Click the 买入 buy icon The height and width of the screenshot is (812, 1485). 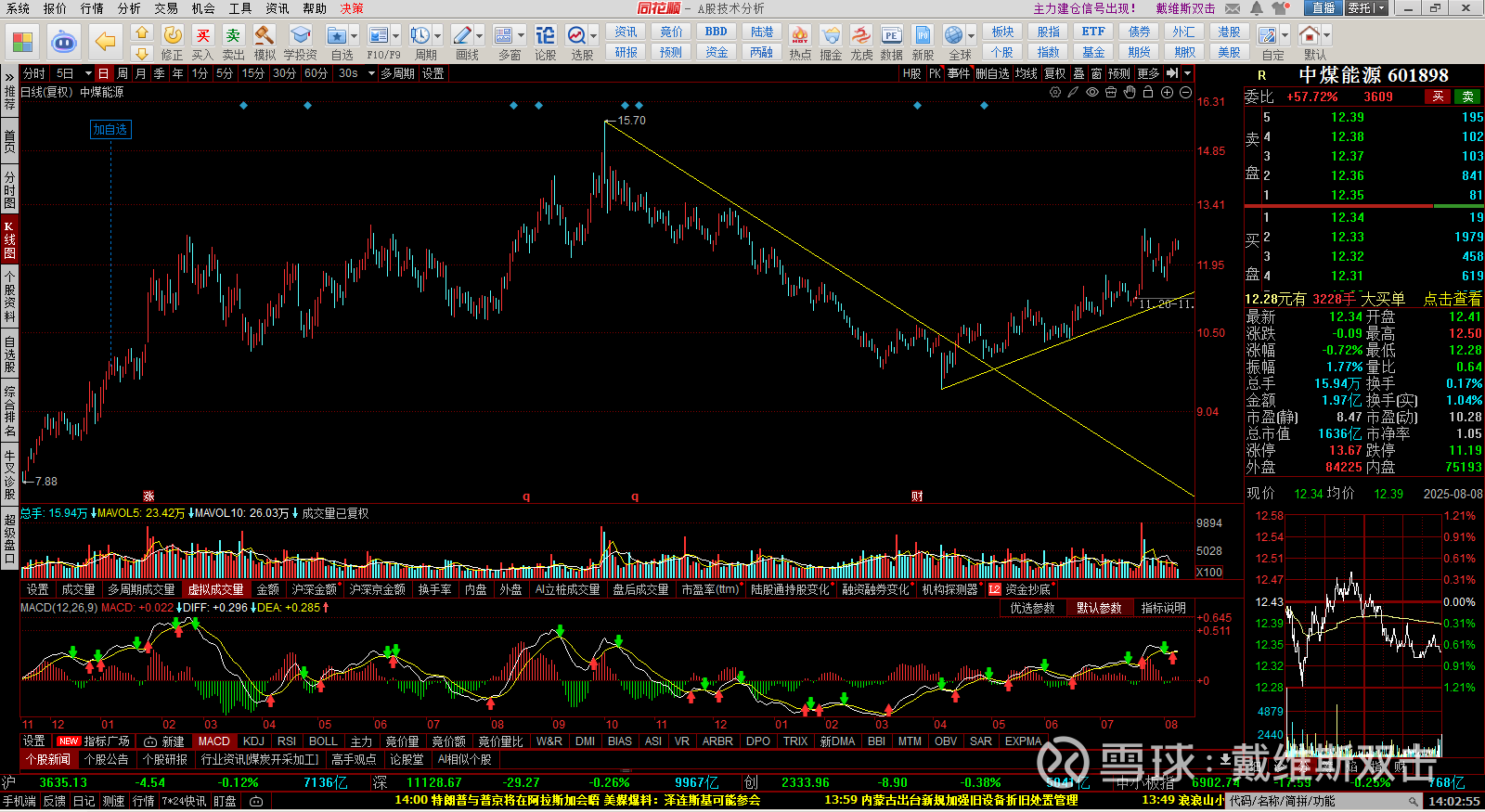203,35
